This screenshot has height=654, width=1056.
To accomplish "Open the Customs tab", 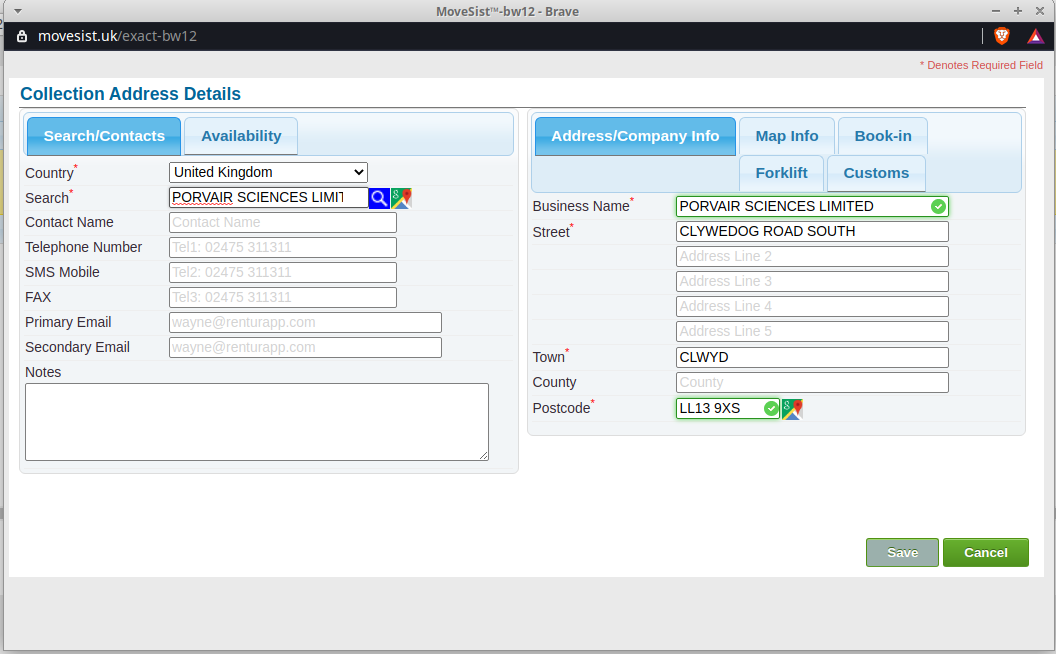I will (x=876, y=173).
